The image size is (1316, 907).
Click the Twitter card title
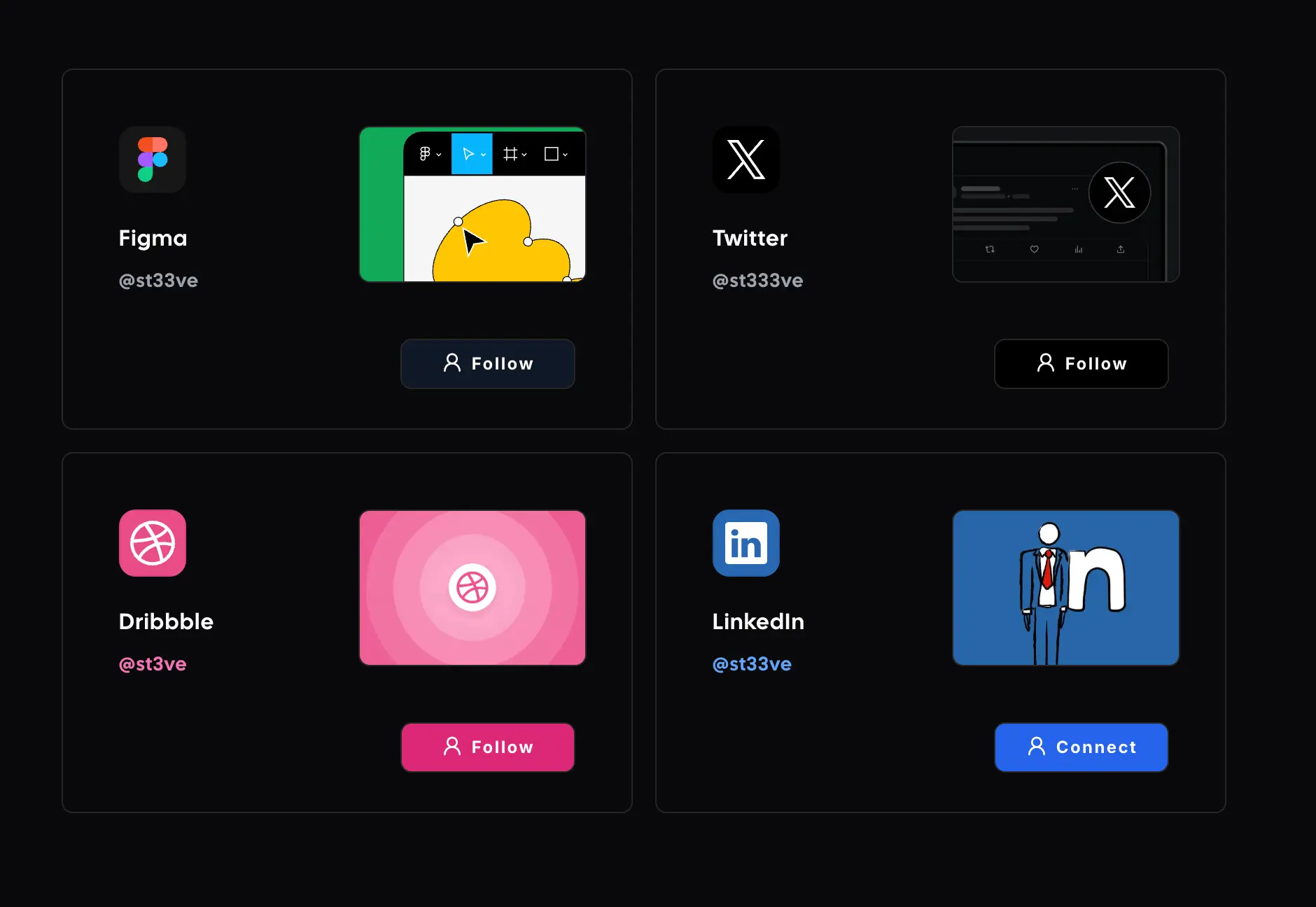(x=750, y=238)
